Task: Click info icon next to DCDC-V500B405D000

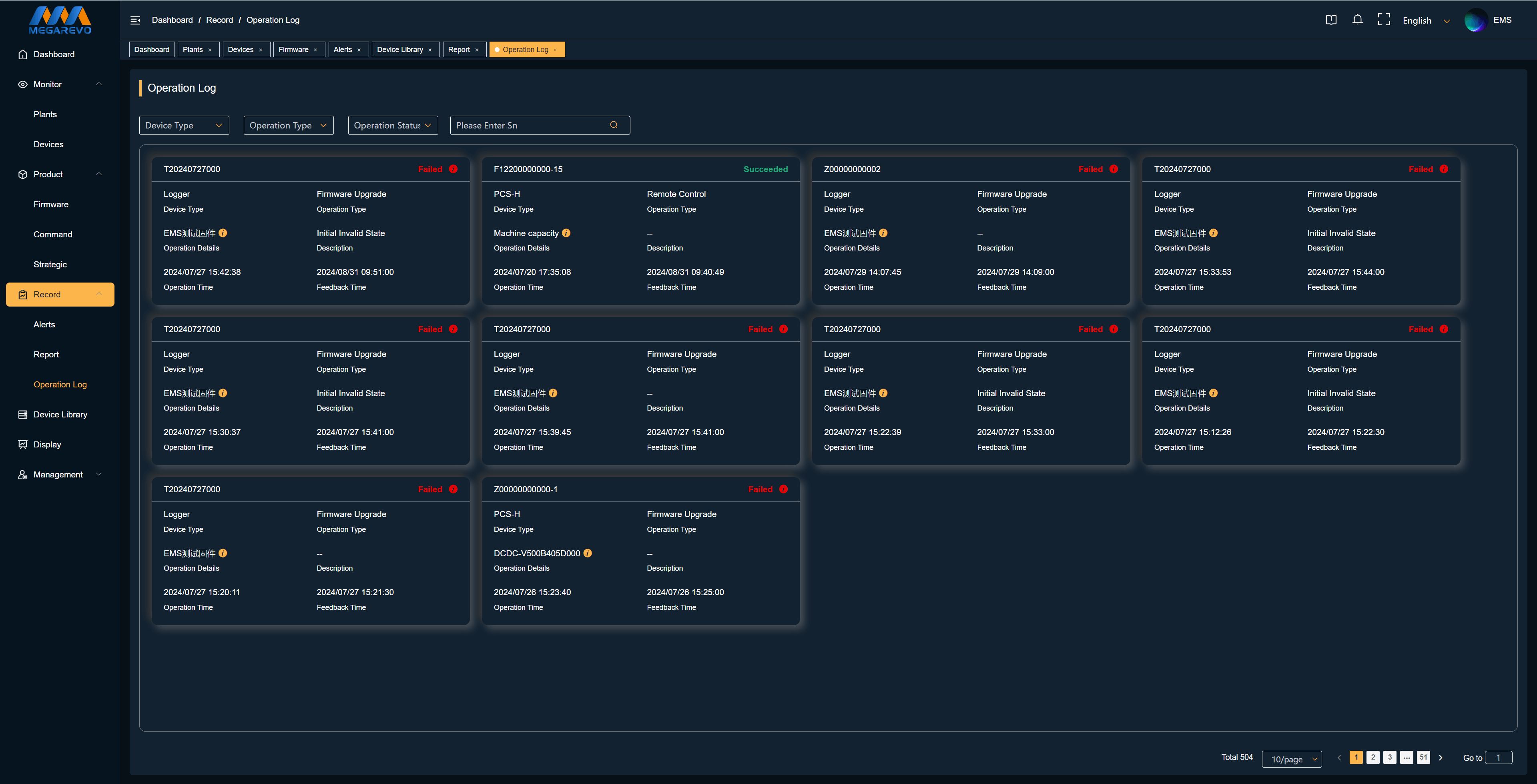Action: [588, 553]
